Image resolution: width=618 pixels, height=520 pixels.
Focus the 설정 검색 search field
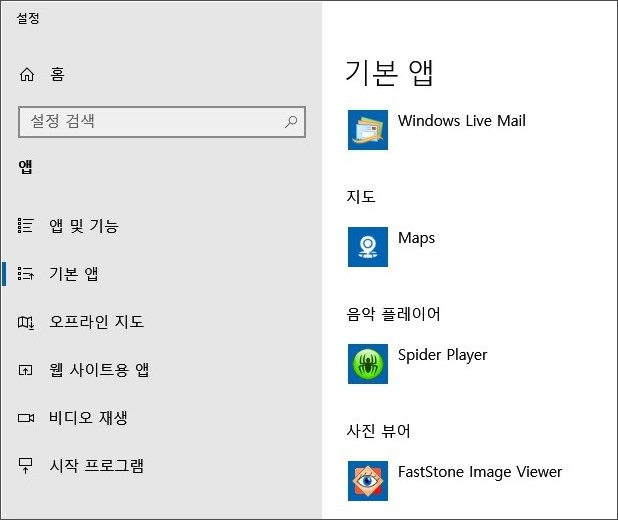(162, 121)
